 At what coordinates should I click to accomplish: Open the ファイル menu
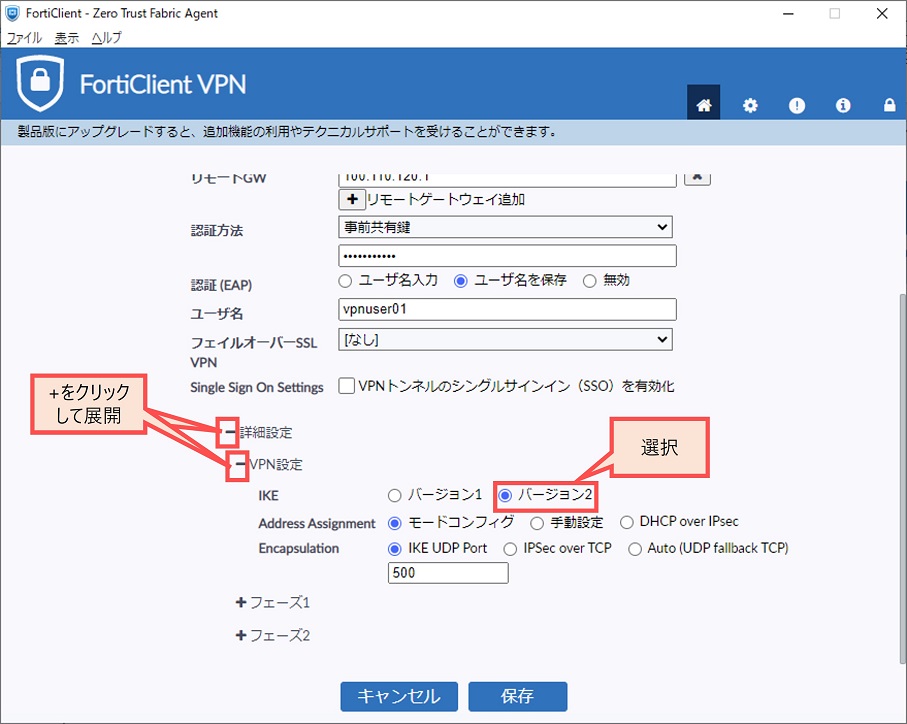click(x=24, y=37)
